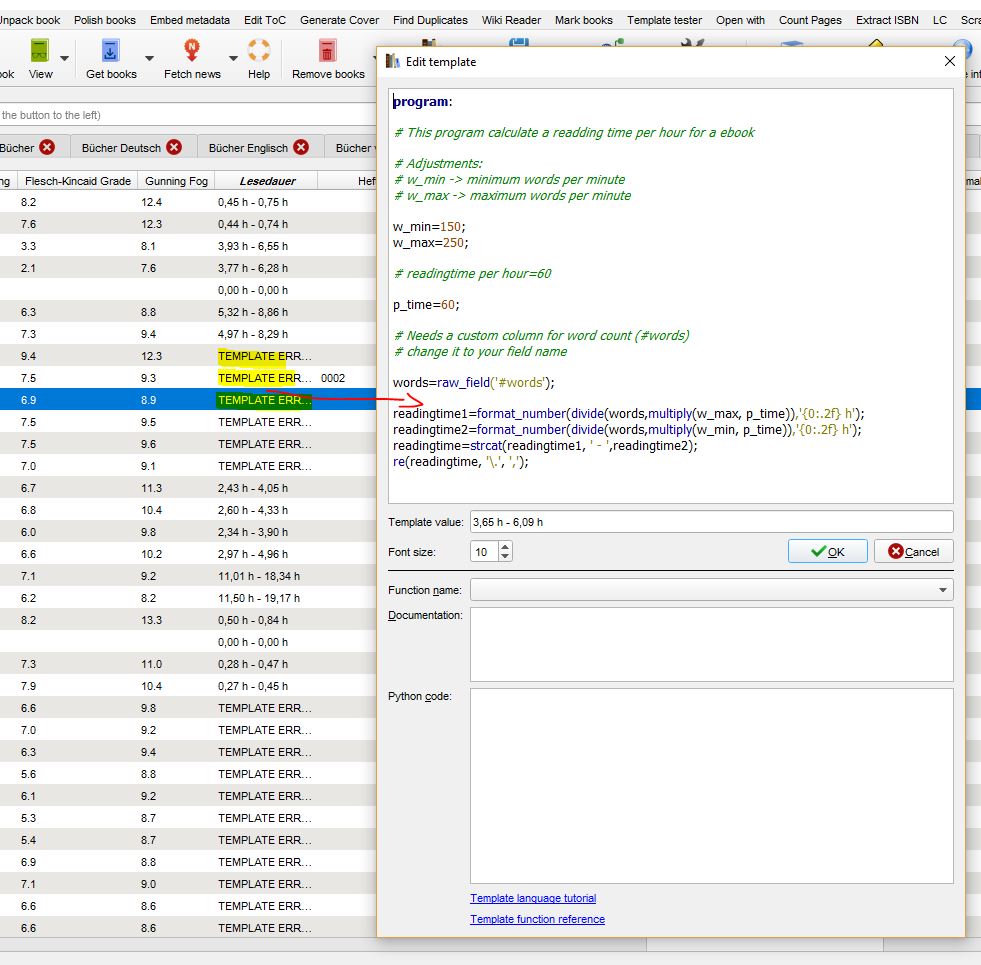Image resolution: width=981 pixels, height=965 pixels.
Task: Click the Get books icon
Action: [x=111, y=52]
